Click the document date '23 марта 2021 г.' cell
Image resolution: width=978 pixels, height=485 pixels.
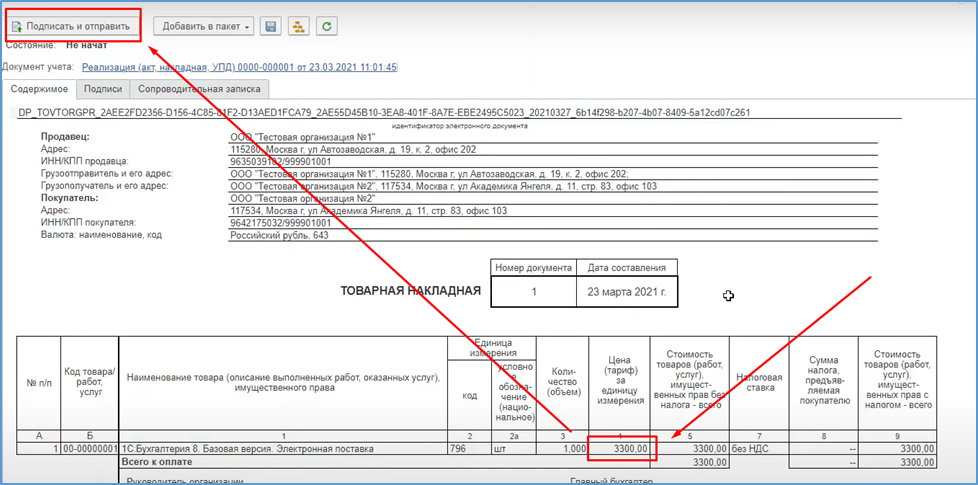coord(627,291)
